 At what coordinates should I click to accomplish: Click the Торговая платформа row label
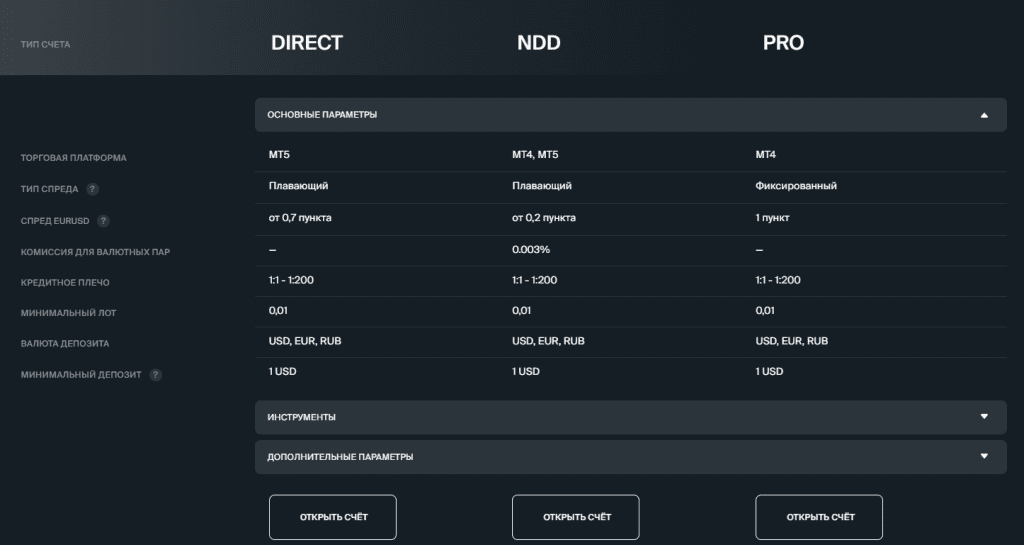coord(73,158)
